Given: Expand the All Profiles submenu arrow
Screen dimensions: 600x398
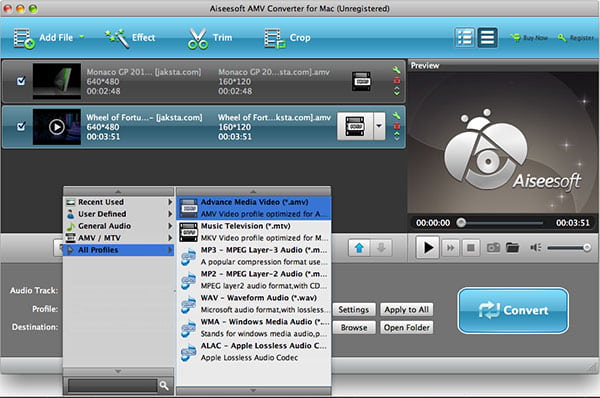Looking at the screenshot, I should (x=170, y=250).
